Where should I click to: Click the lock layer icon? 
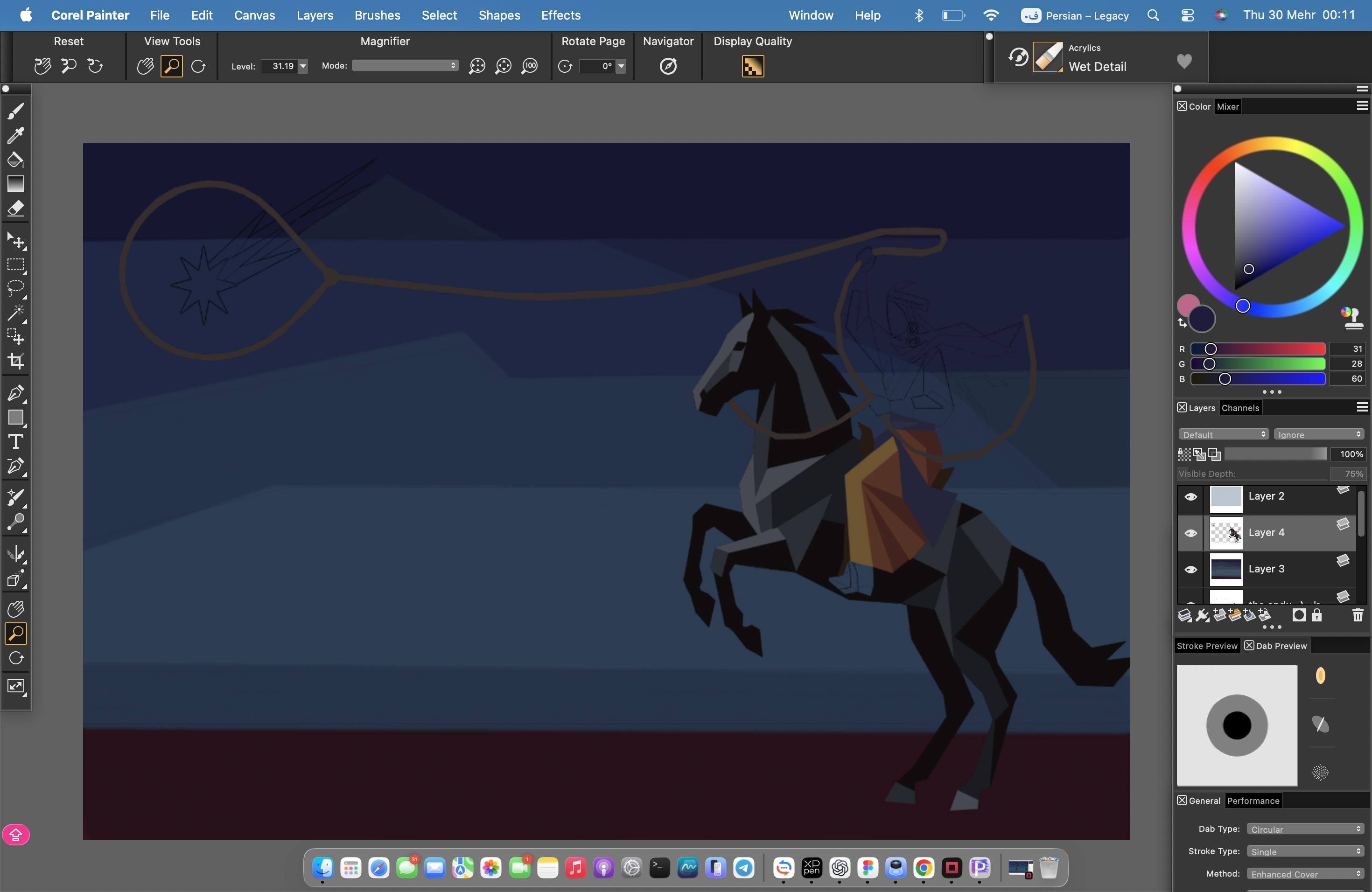(1316, 615)
